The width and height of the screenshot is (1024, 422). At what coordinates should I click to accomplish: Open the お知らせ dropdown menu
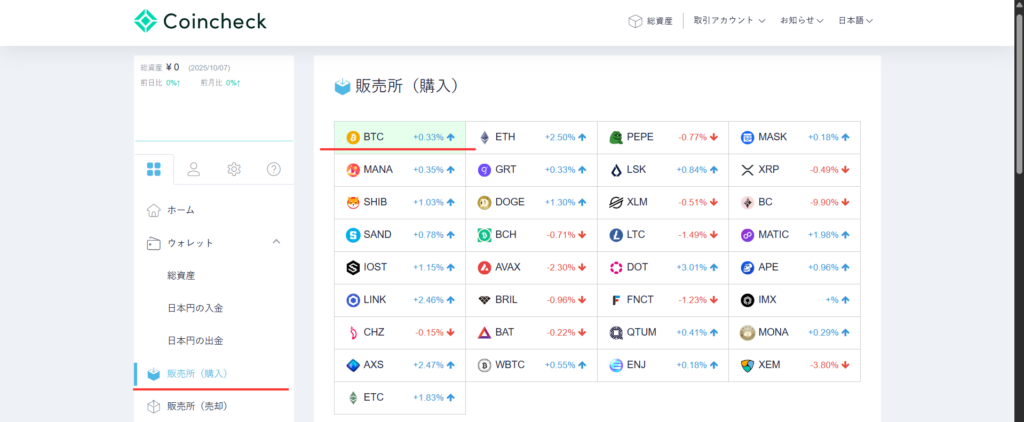pos(802,21)
